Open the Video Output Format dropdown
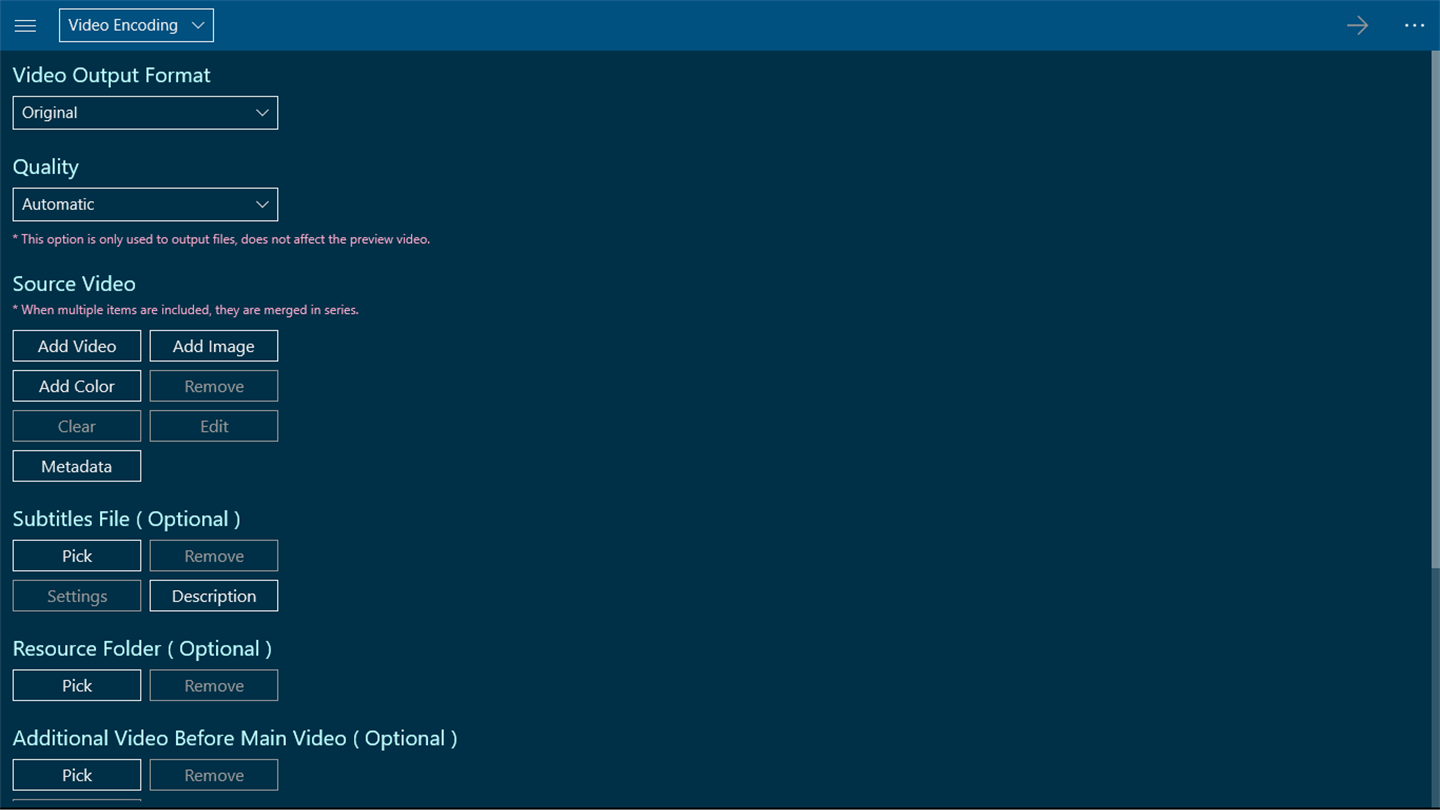The height and width of the screenshot is (810, 1440). 145,113
